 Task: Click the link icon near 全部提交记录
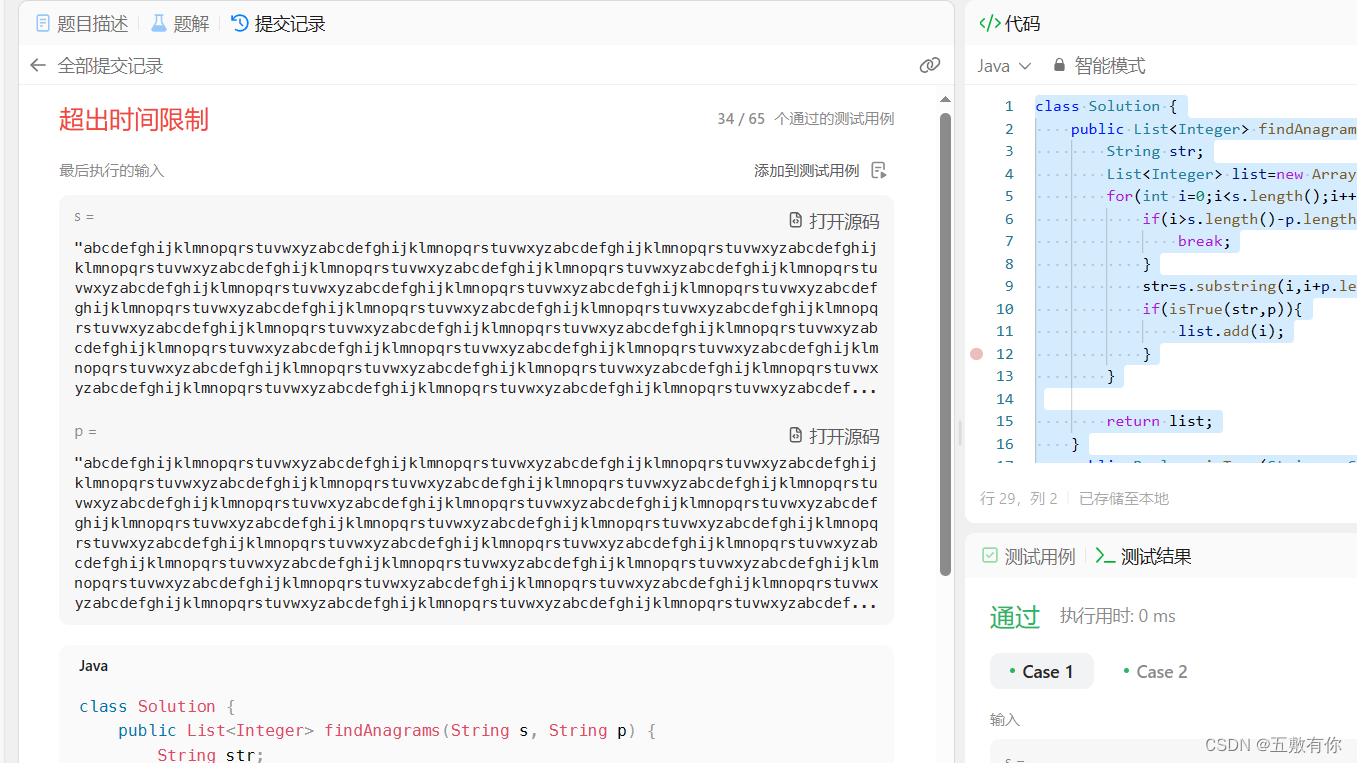point(930,64)
